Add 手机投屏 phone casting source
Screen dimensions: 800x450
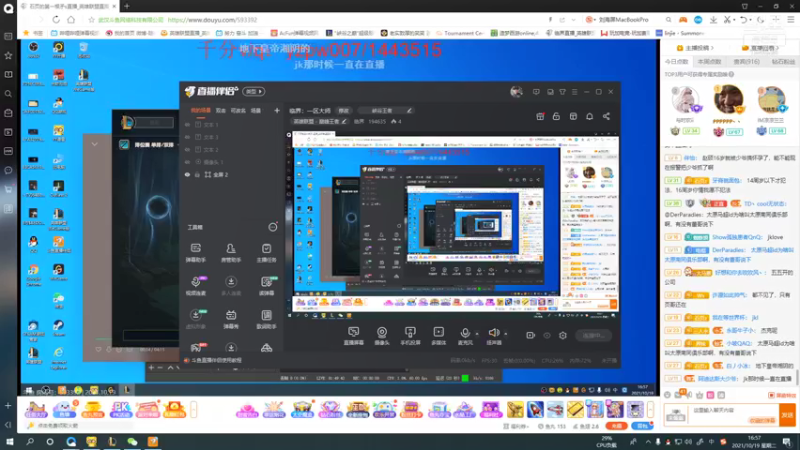tap(410, 336)
